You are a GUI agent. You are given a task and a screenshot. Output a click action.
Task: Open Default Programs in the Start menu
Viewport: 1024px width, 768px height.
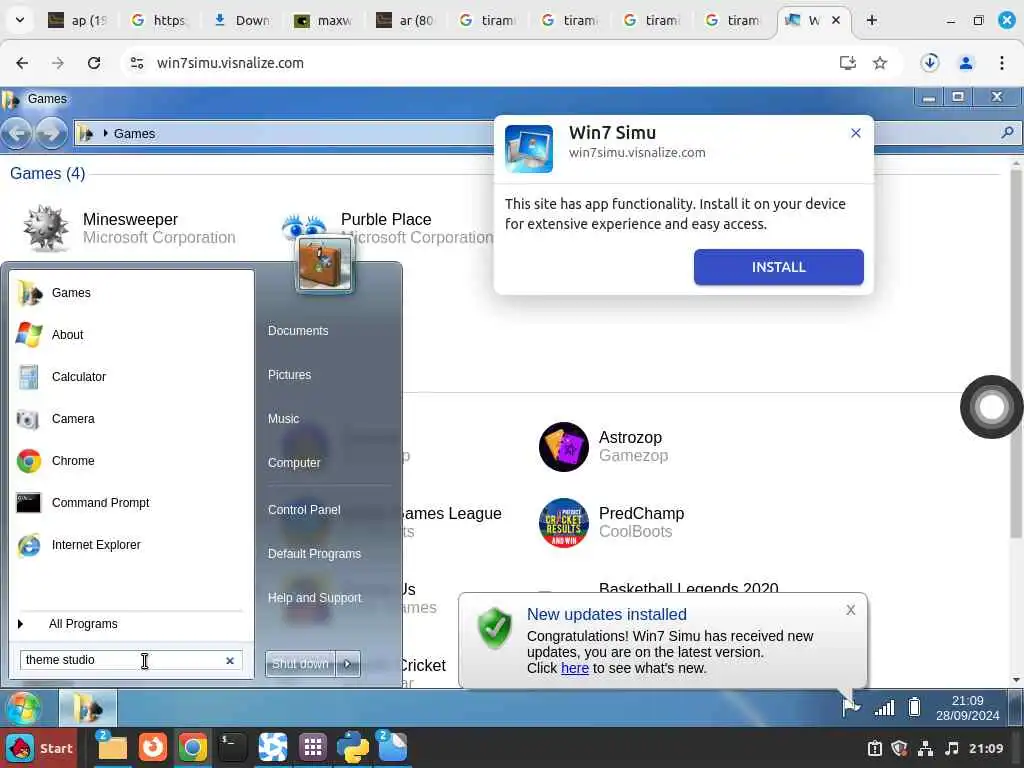[x=314, y=554]
